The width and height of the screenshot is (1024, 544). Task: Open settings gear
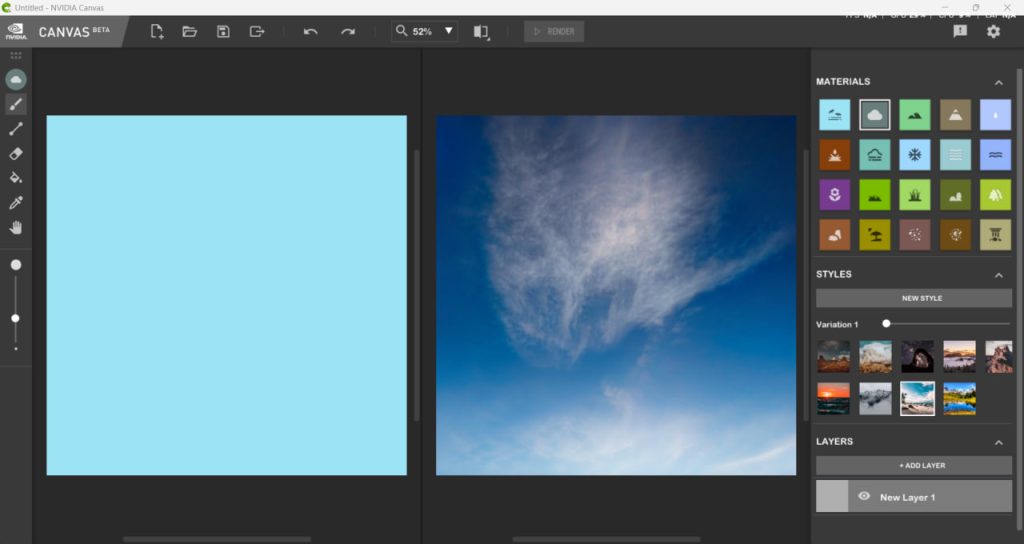click(x=993, y=31)
